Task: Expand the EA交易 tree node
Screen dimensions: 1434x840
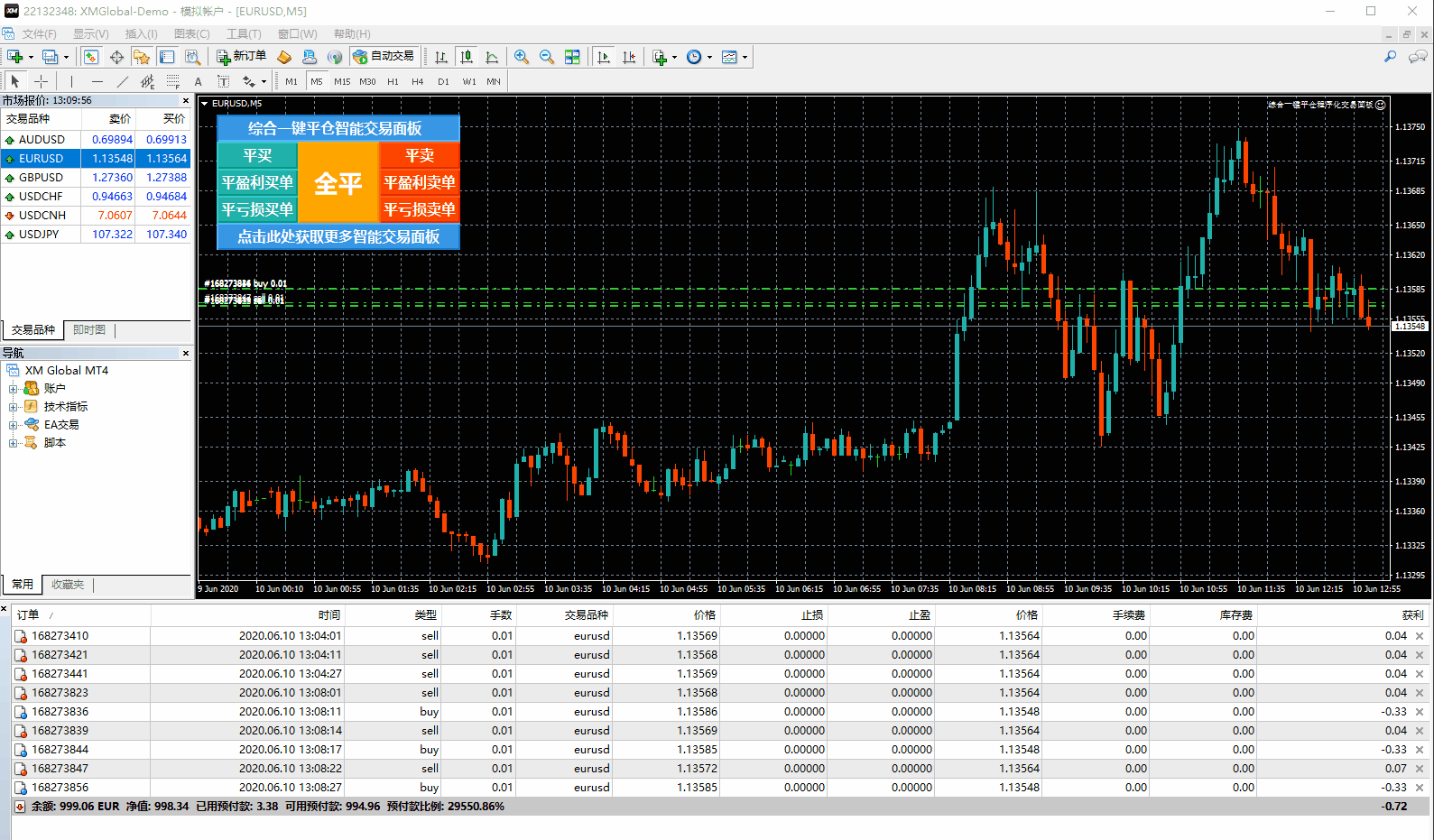Action: click(x=14, y=425)
